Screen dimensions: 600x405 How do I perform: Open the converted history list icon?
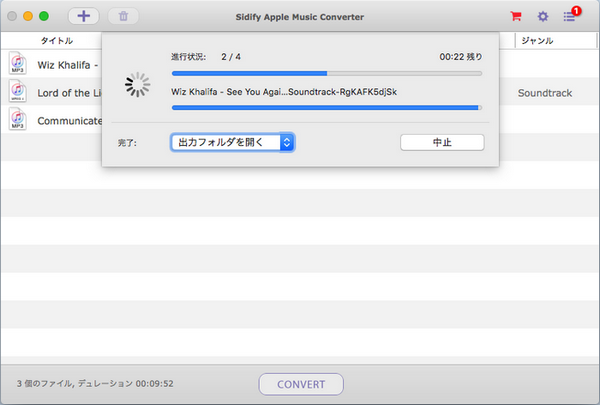point(569,16)
